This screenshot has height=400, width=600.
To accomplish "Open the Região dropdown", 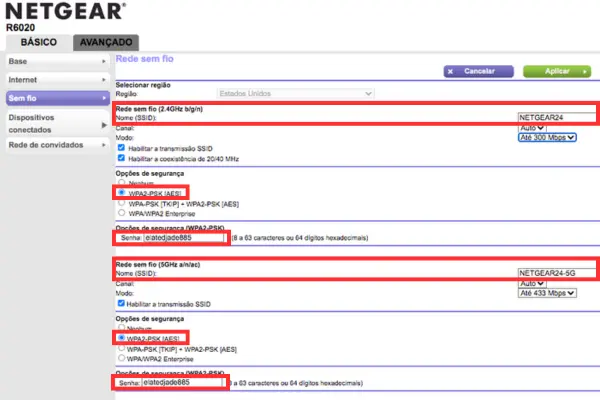I will pos(295,93).
